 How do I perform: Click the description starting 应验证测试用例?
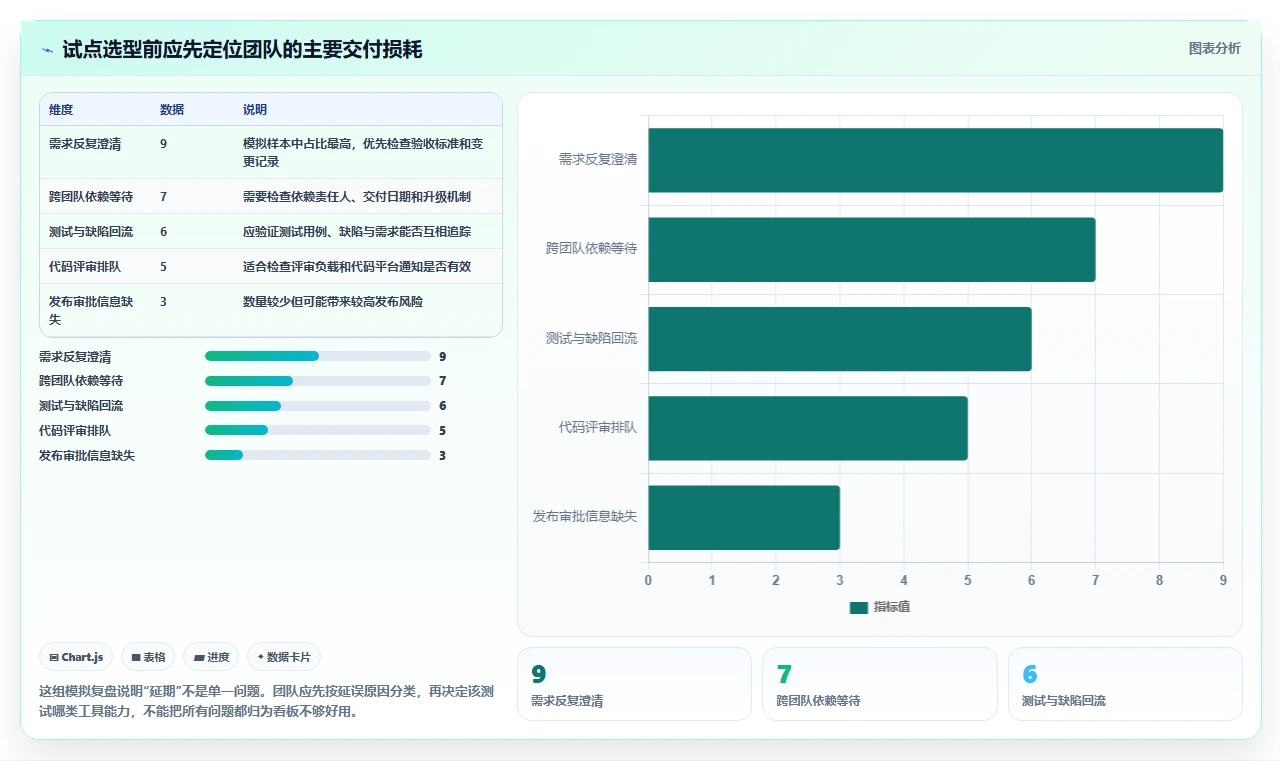pos(357,232)
